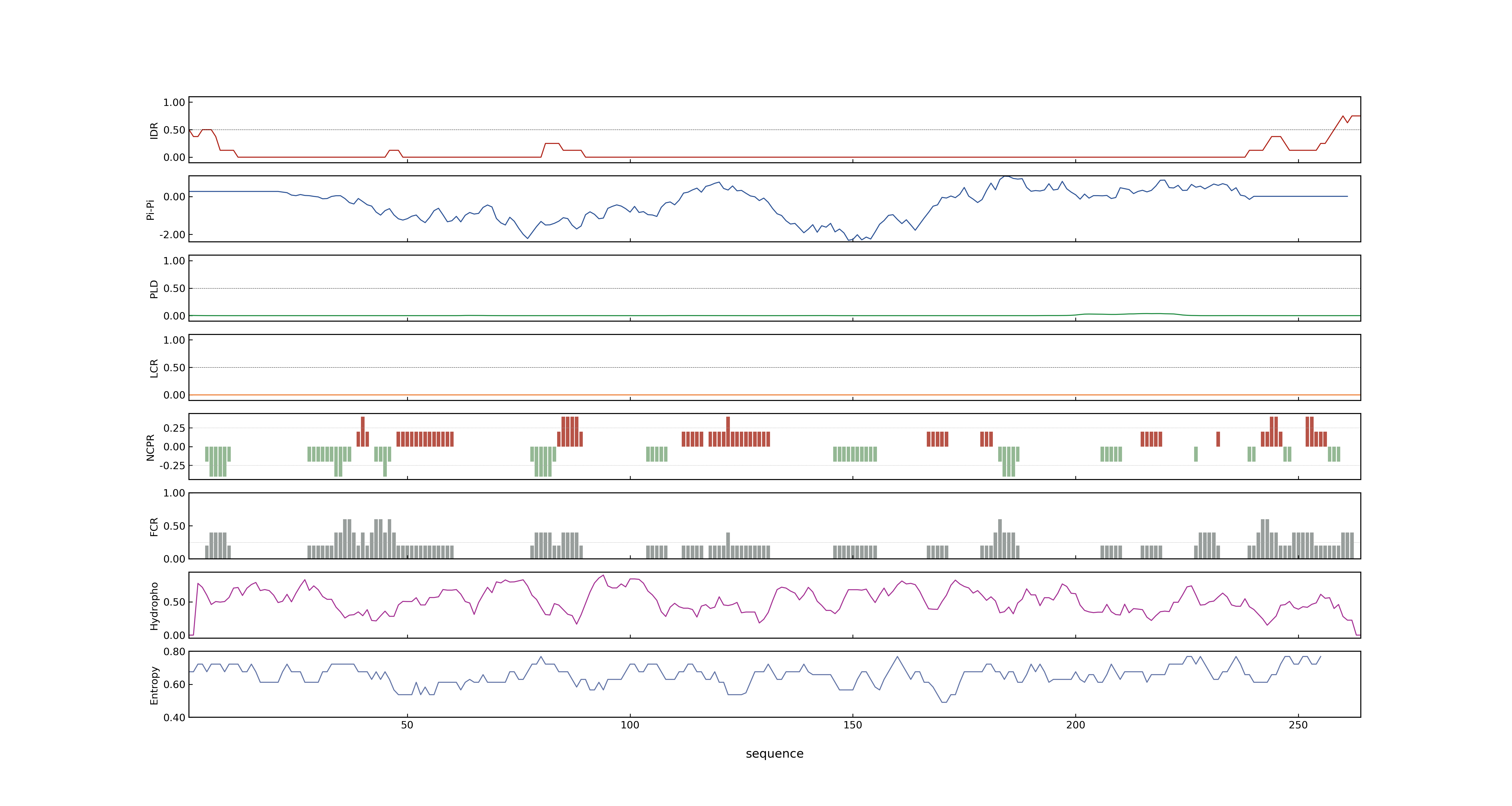Click the IDR y-axis label
1512x806 pixels.
tap(154, 130)
